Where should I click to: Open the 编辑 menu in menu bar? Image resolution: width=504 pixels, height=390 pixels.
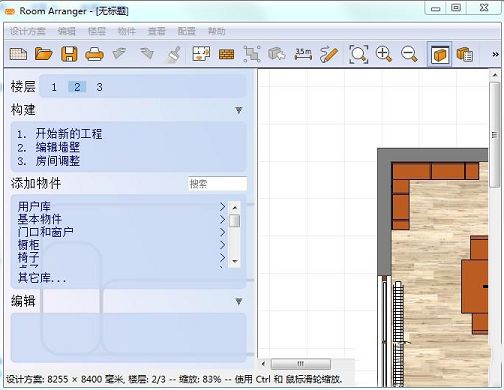tap(66, 31)
